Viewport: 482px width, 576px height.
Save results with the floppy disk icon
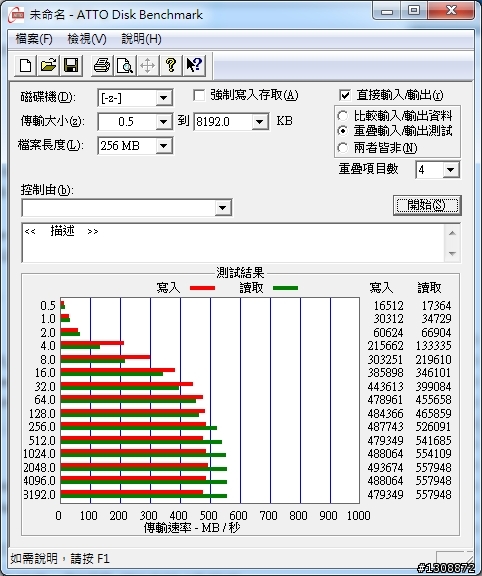(71, 66)
